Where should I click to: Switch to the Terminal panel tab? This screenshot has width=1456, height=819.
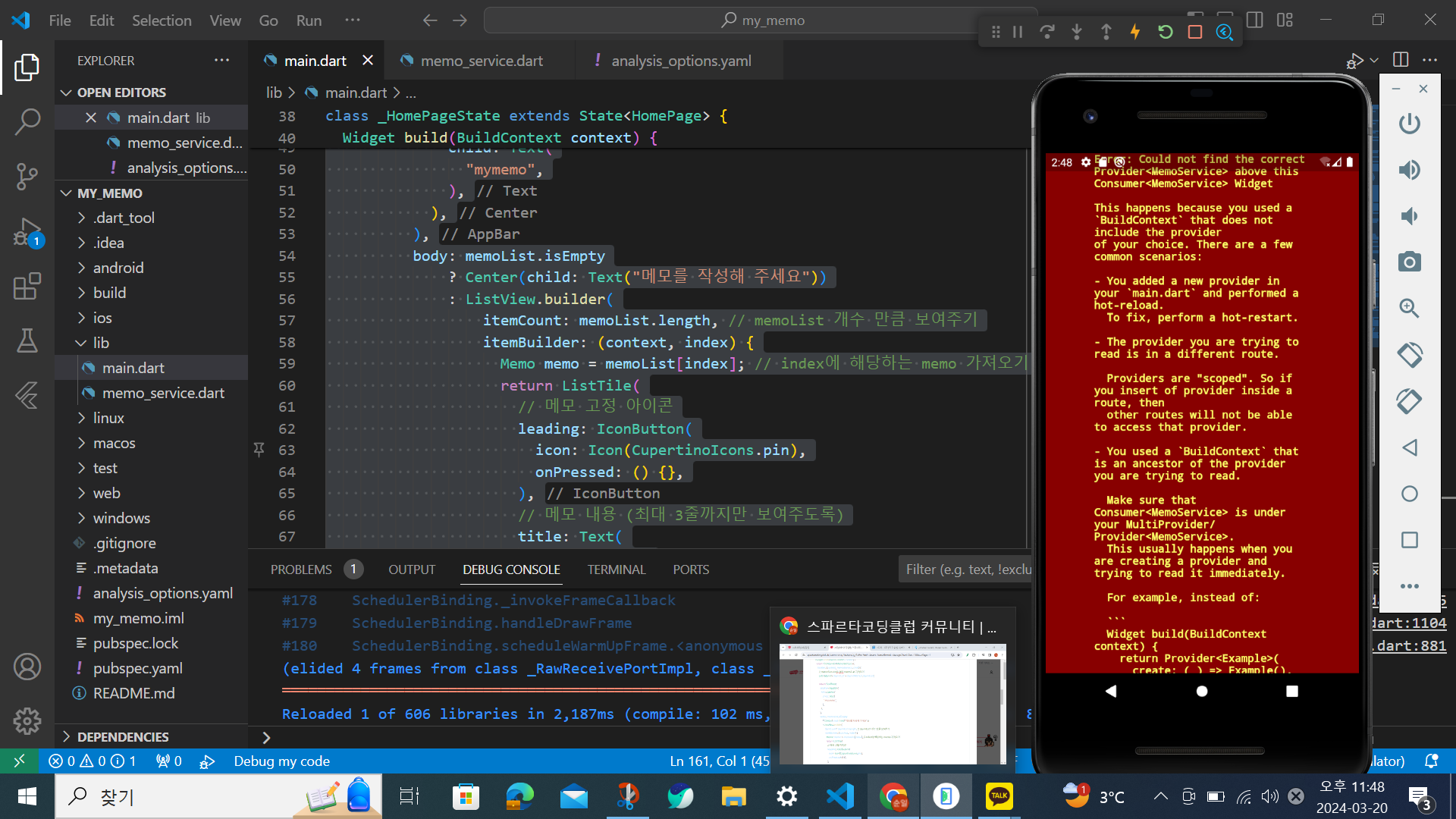[616, 570]
